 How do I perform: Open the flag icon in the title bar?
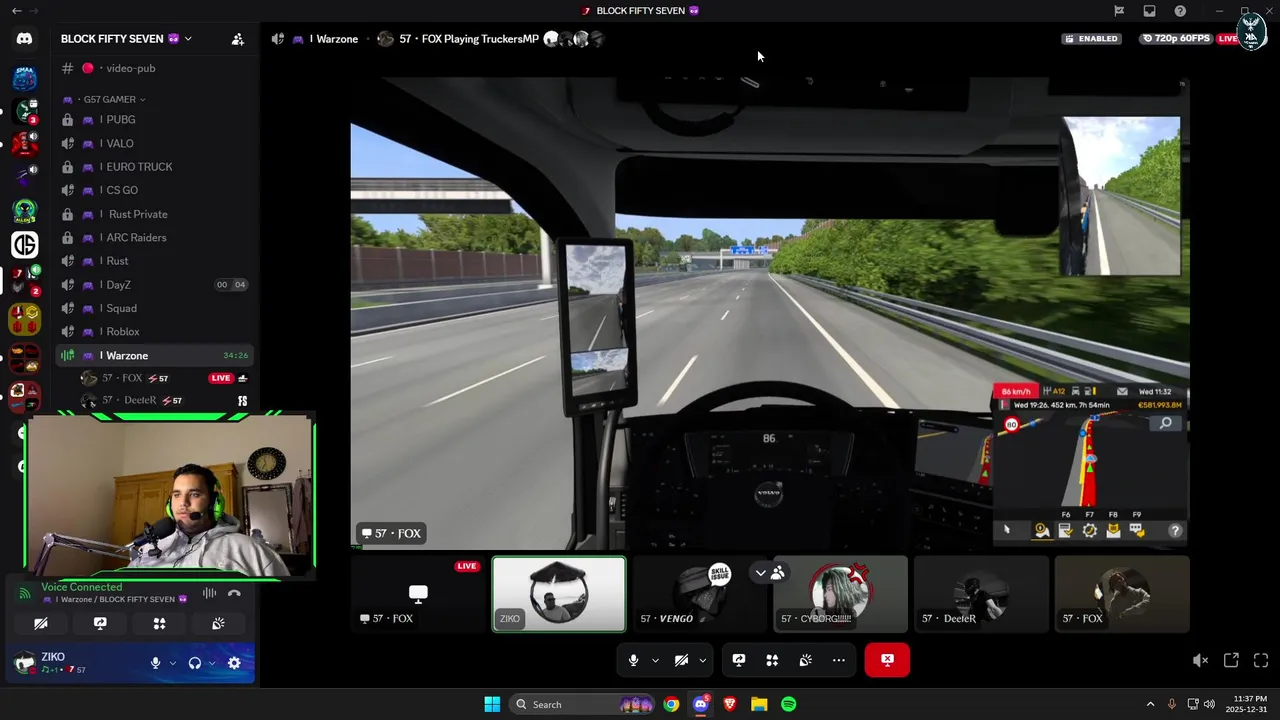click(1119, 11)
